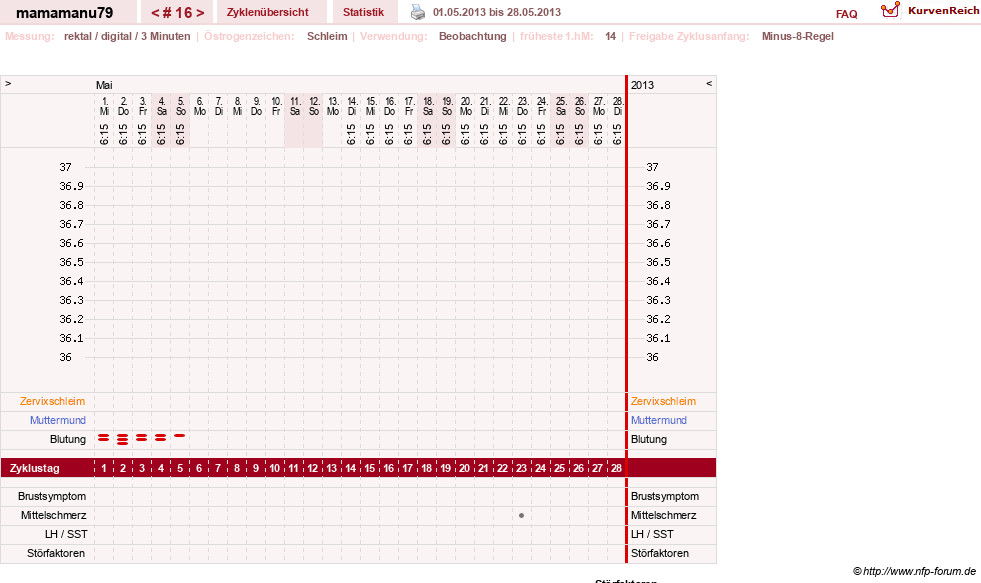Click the light bleeding marker on cycle day 5
The image size is (981, 583).
180,435
